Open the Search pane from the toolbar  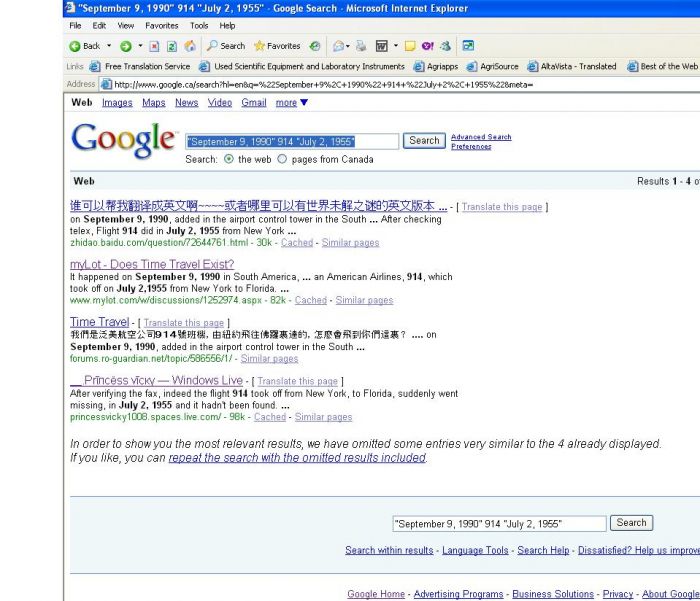(x=226, y=46)
